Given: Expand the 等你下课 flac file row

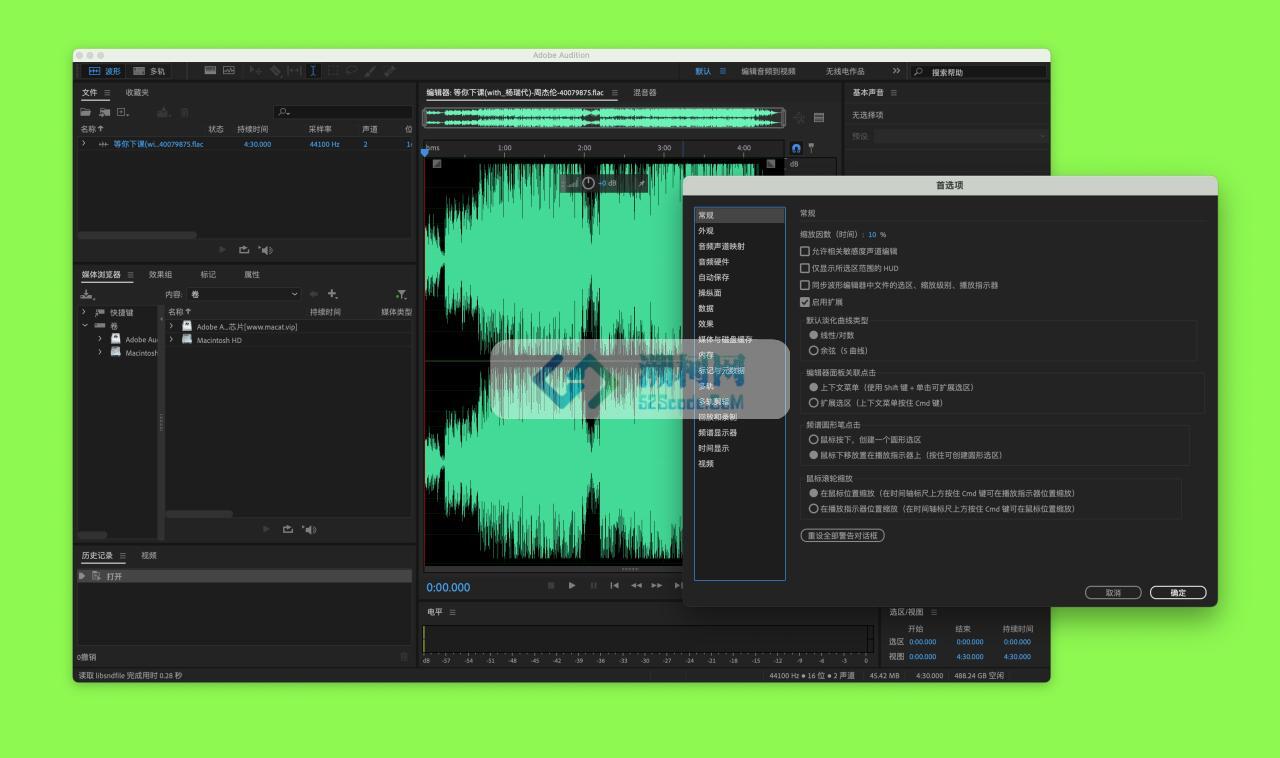Looking at the screenshot, I should point(85,144).
